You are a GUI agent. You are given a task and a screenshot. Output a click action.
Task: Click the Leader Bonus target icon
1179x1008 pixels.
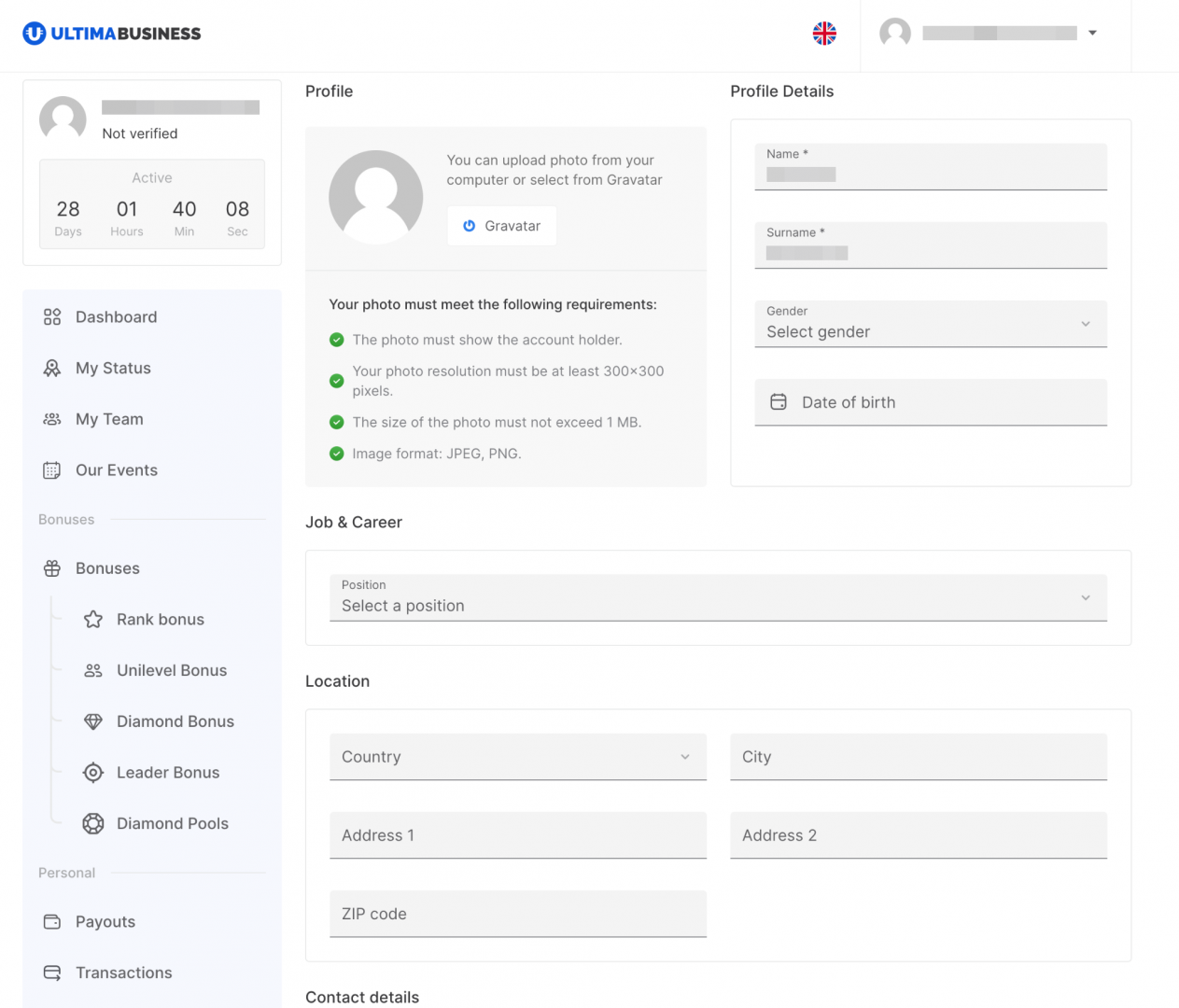pyautogui.click(x=93, y=773)
